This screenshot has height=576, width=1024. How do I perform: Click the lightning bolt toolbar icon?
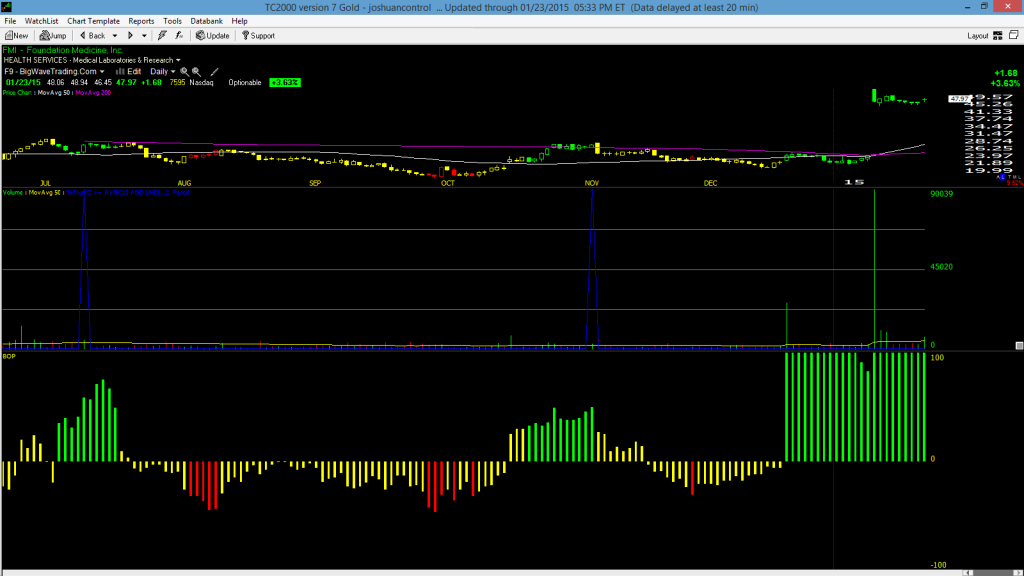(x=162, y=36)
